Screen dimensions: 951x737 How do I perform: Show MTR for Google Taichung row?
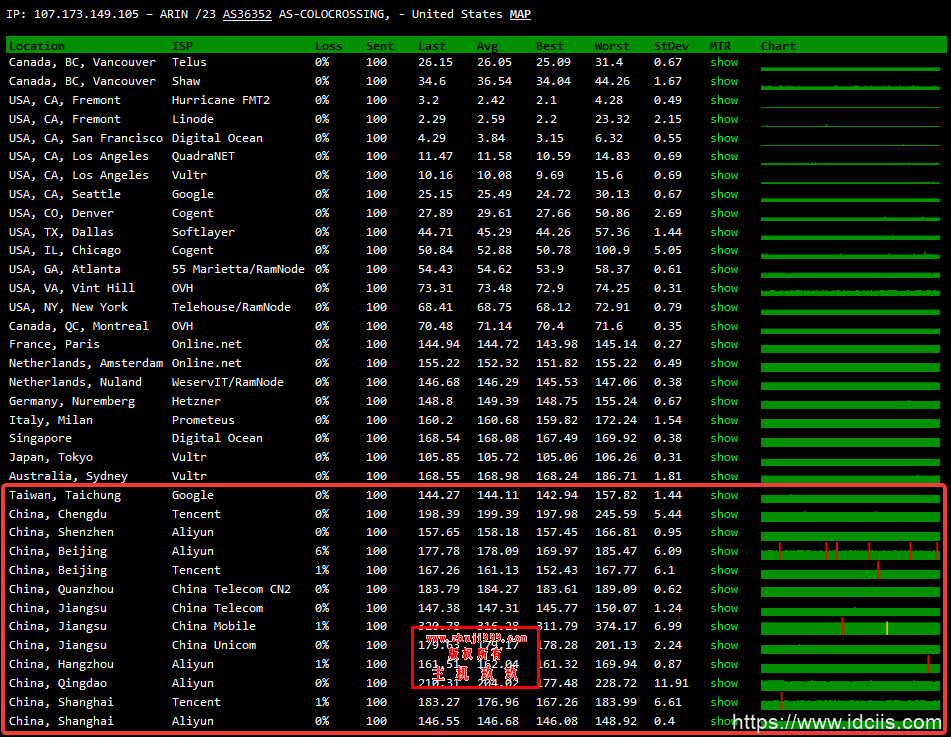(724, 495)
